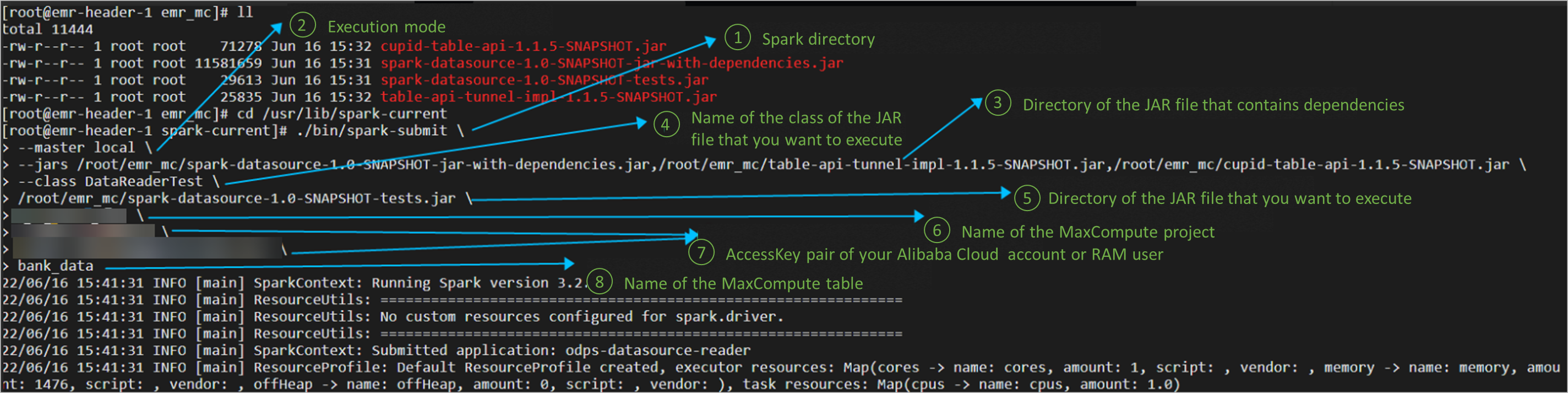Click 'SparkContext' in the Submitted application log line
This screenshot has height=393, width=1568.
[304, 351]
